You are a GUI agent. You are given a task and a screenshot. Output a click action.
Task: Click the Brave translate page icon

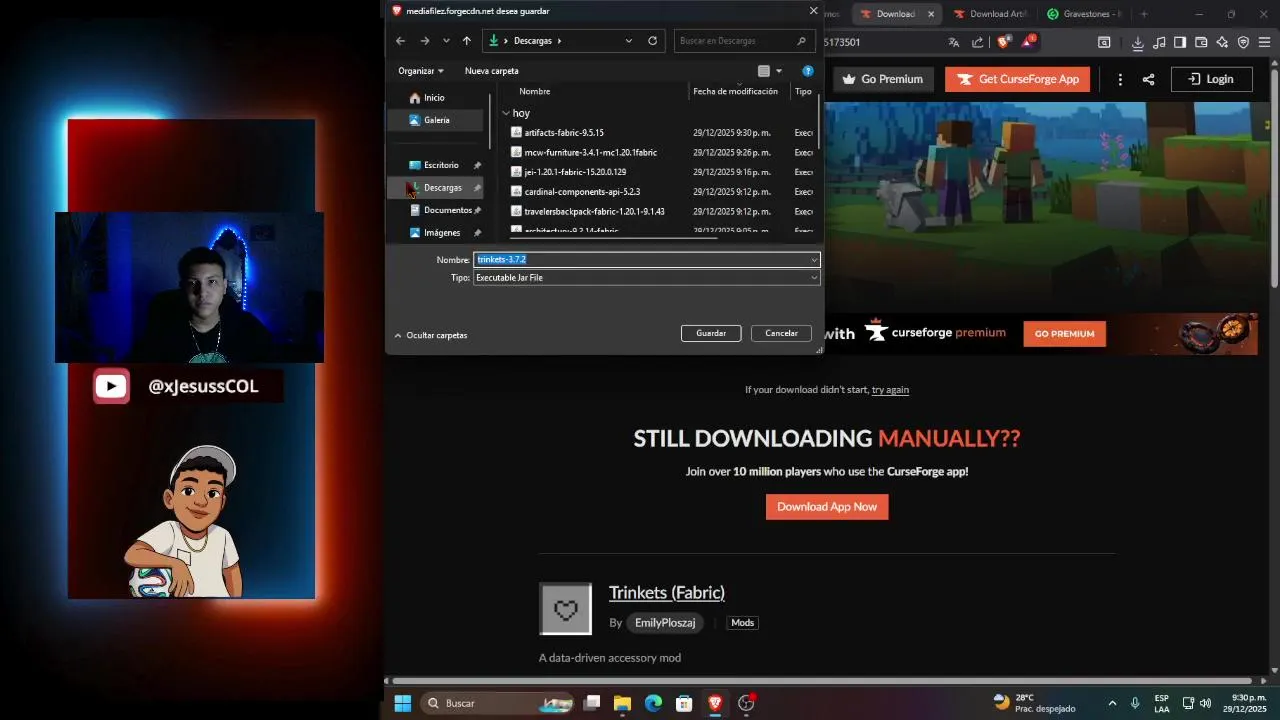(x=953, y=42)
